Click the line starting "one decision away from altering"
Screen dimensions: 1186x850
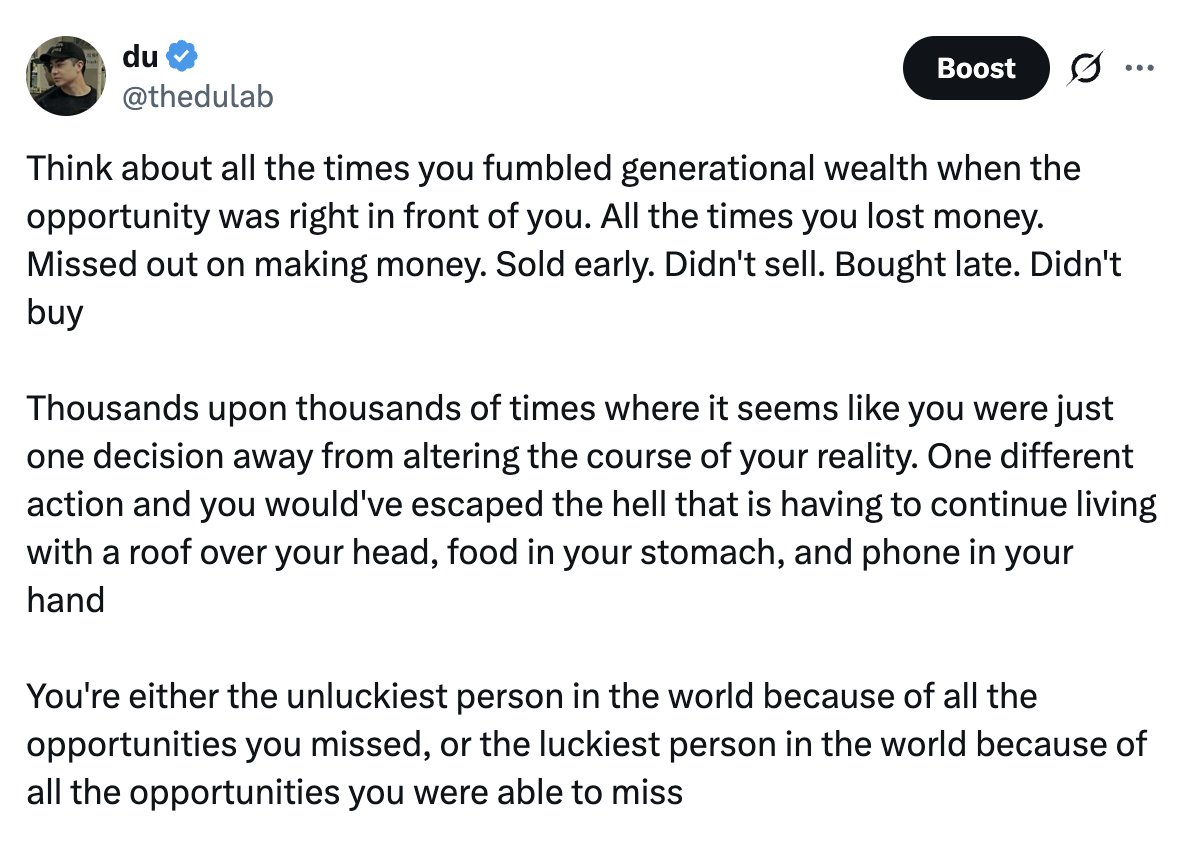tap(580, 457)
